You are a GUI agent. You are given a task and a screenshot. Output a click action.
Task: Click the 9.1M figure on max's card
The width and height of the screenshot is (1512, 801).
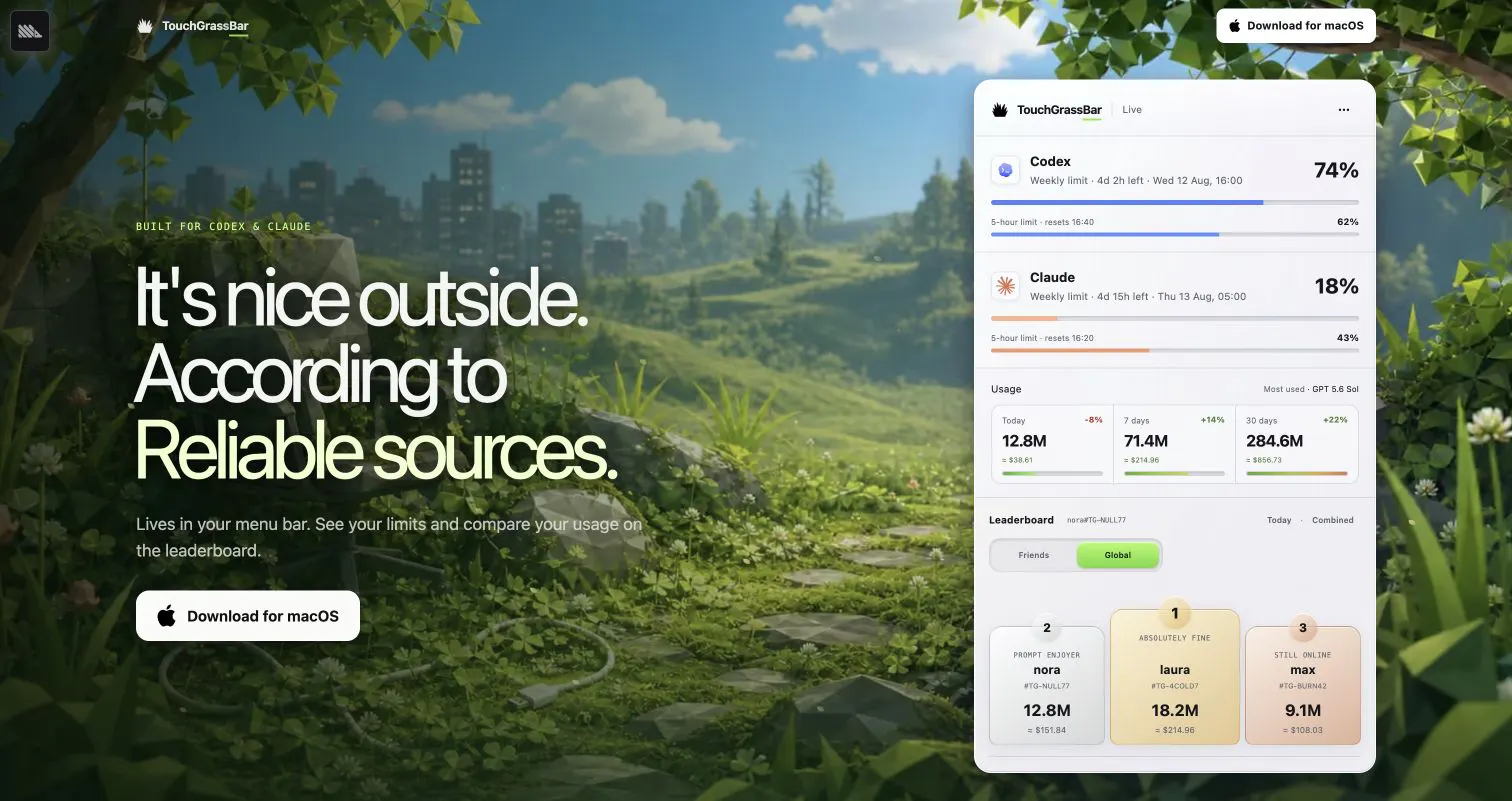tap(1303, 711)
